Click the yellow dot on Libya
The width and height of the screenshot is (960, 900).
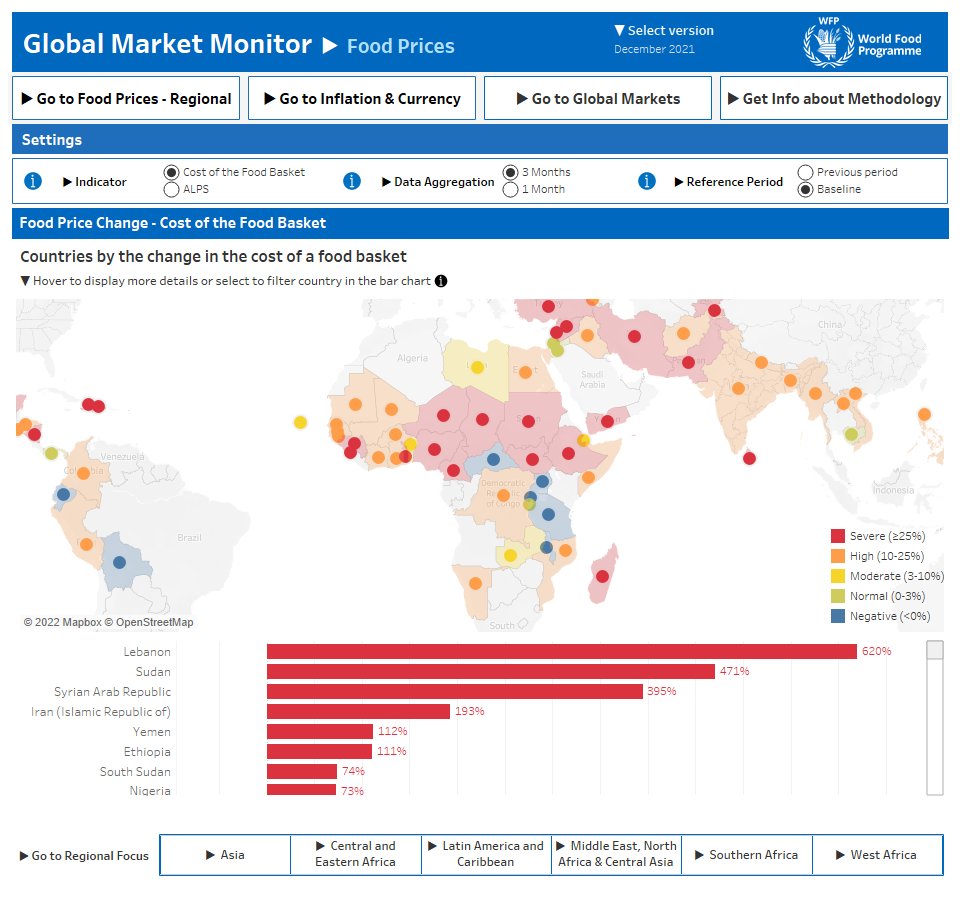(x=477, y=367)
